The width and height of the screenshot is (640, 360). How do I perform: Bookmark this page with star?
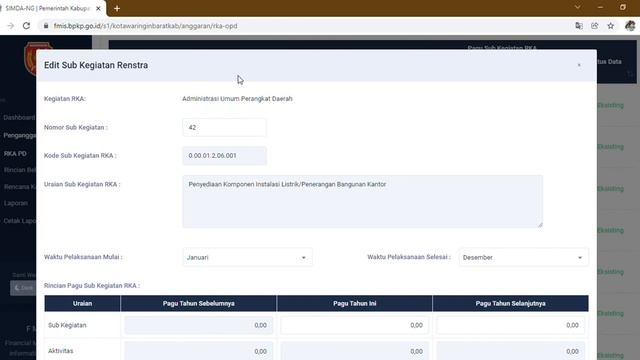(611, 26)
